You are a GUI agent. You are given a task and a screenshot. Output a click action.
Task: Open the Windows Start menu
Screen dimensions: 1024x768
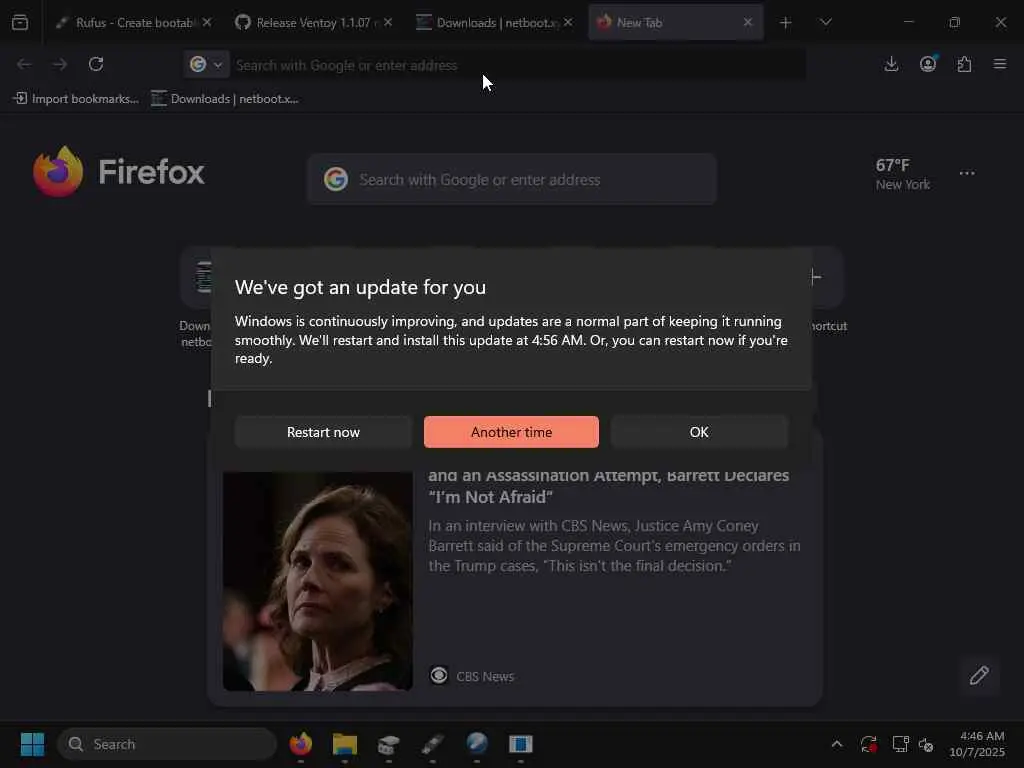coord(32,744)
